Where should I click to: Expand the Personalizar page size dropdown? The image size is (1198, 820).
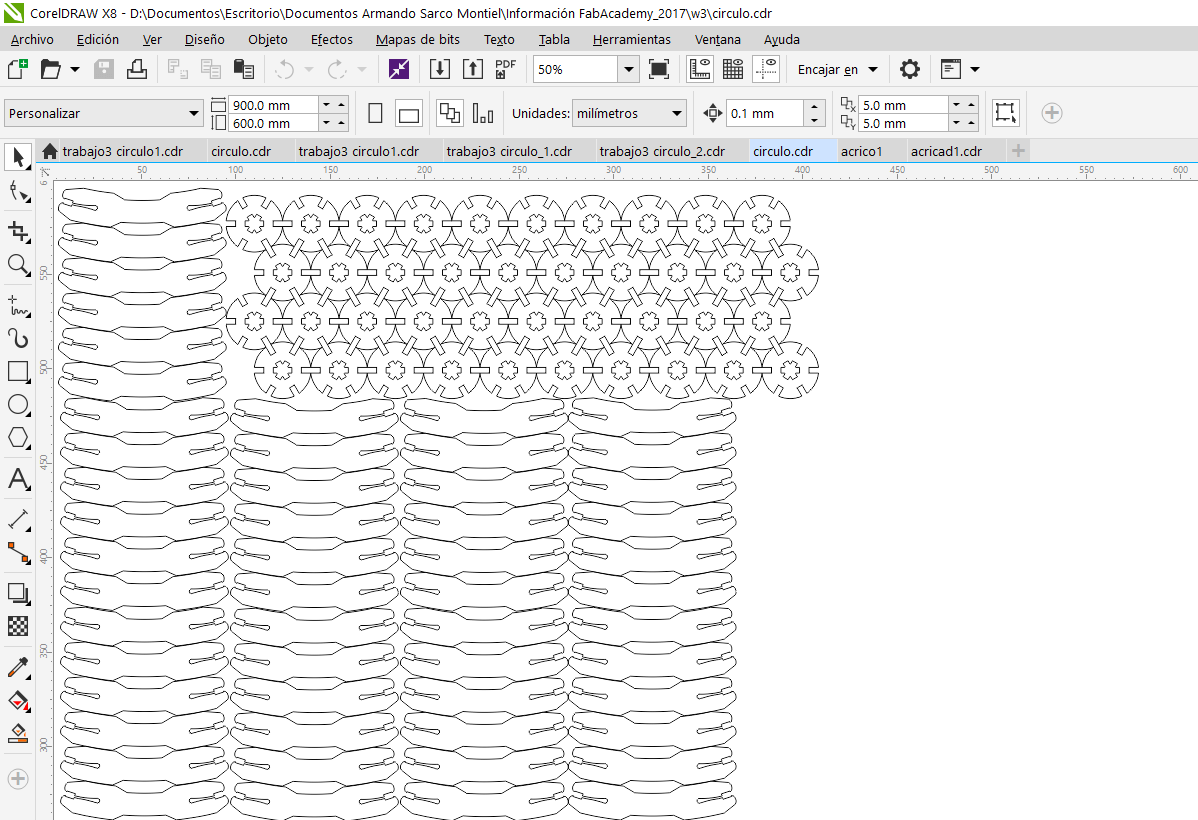(x=193, y=114)
